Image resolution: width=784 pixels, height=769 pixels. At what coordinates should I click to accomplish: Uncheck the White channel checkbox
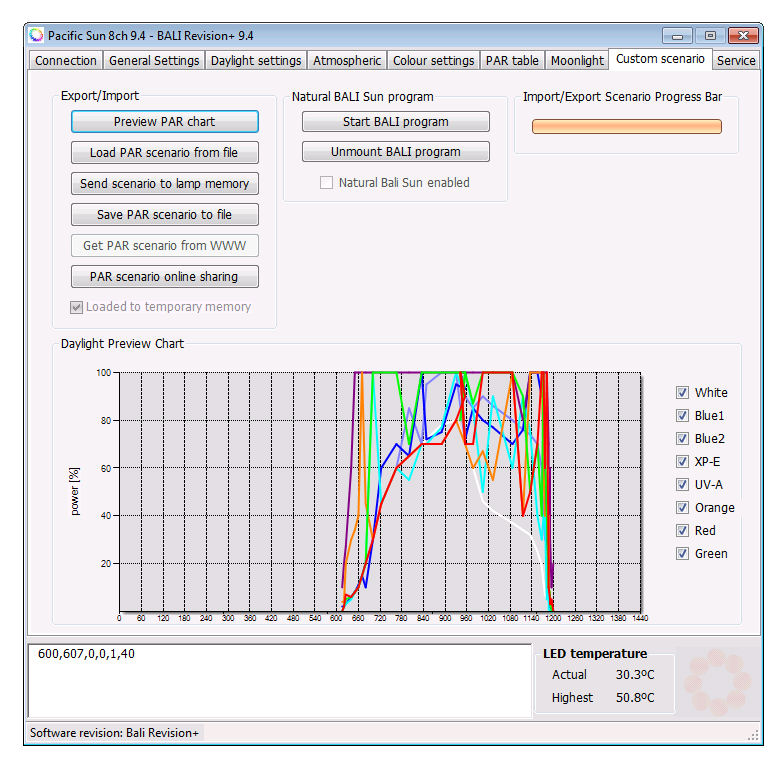[x=683, y=393]
